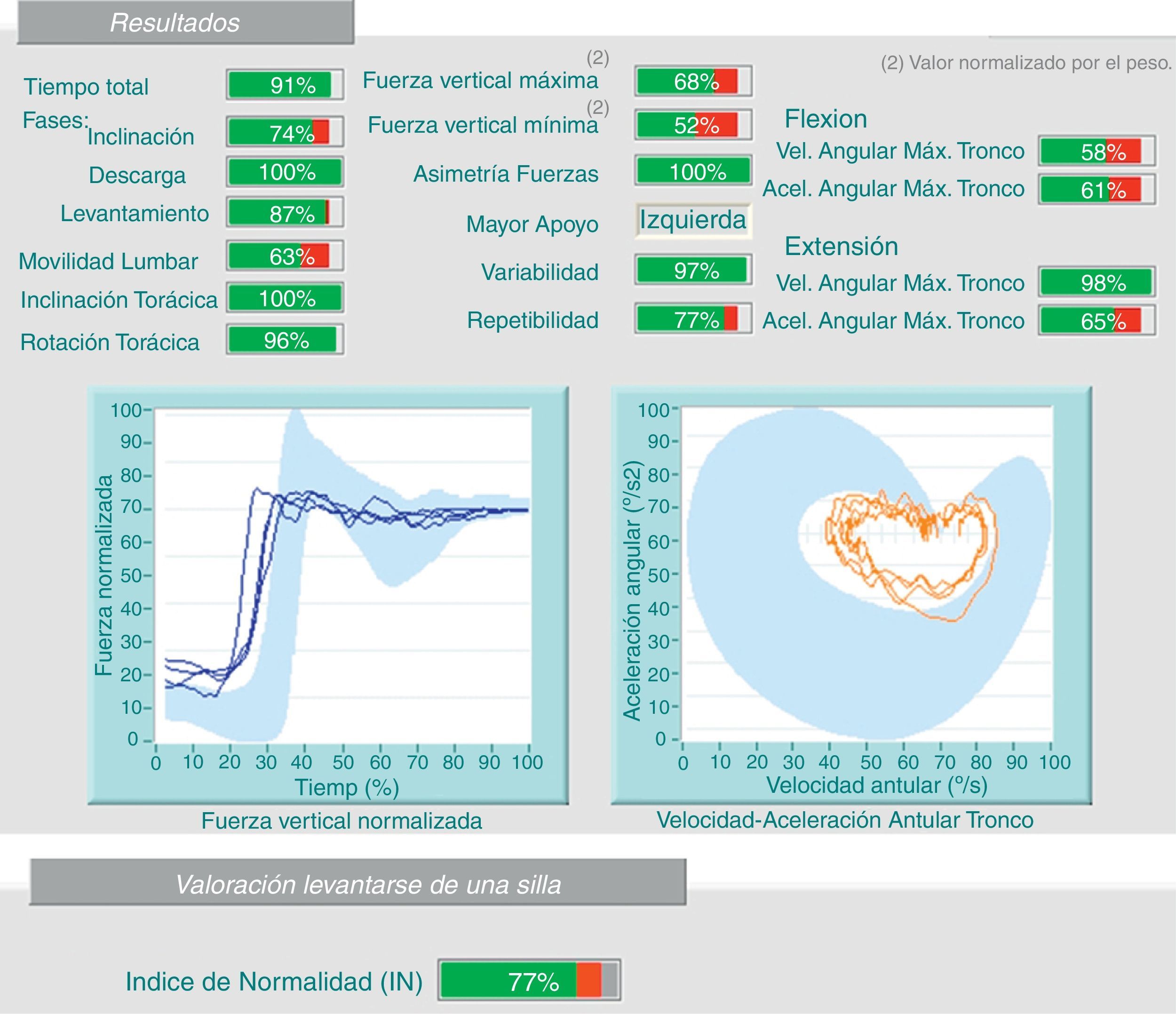The image size is (1176, 1014).
Task: Select Extensión Vel. Angular 98% bar
Action: click(1097, 282)
